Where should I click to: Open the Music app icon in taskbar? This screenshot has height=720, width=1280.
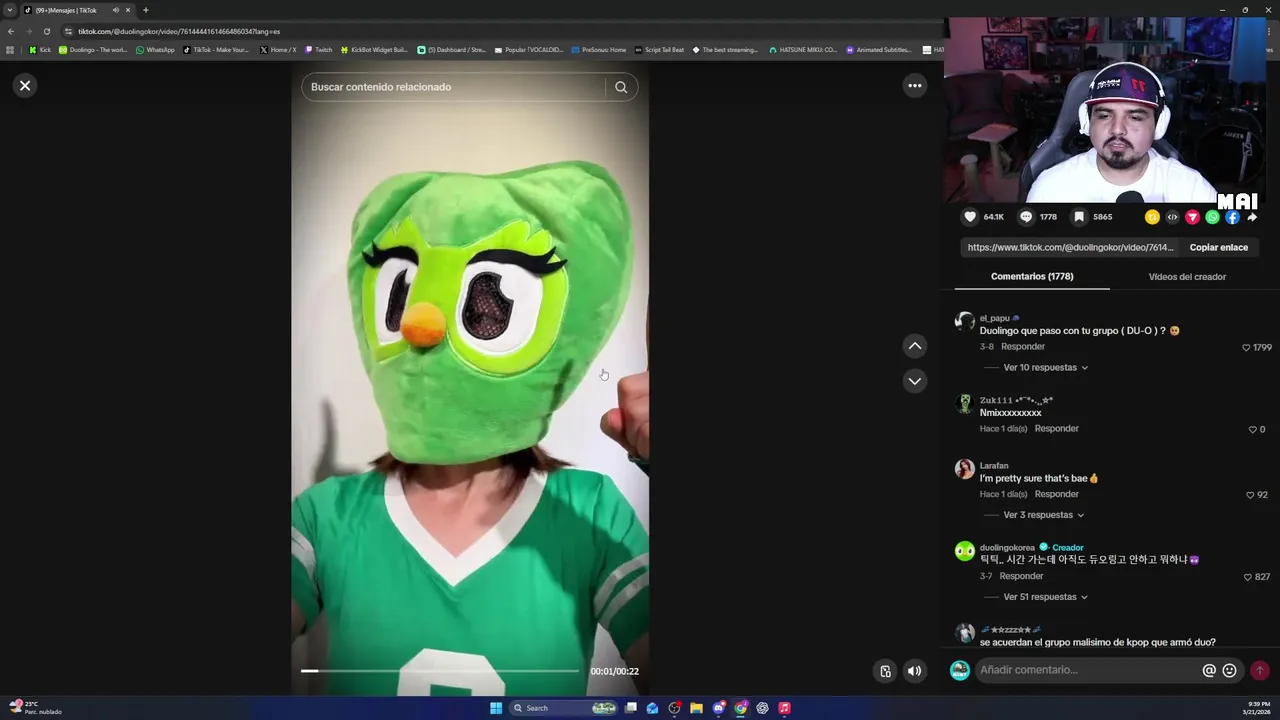point(784,708)
